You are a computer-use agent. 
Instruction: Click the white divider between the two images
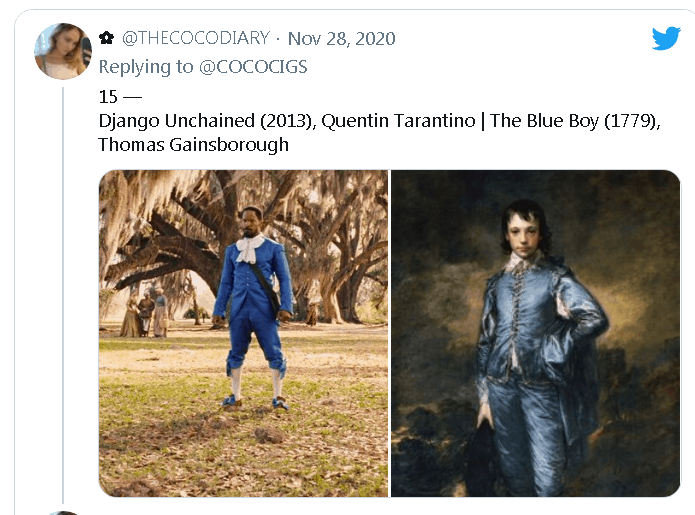(x=389, y=333)
